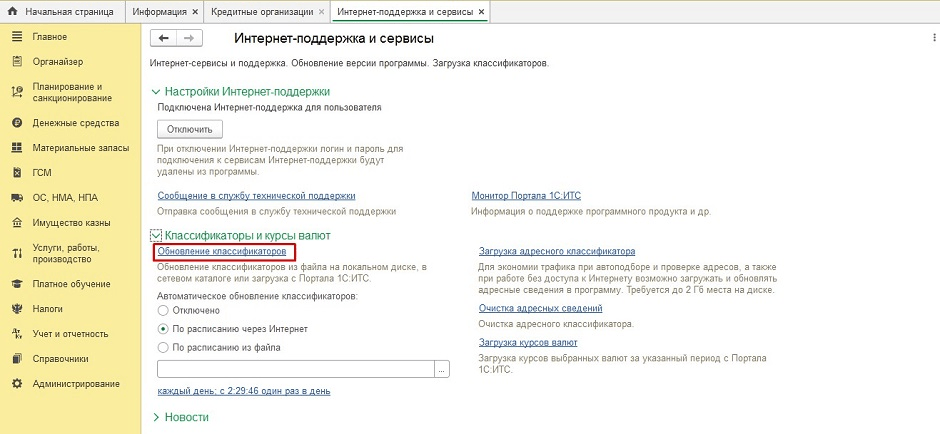Viewport: 940px width, 434px height.
Task: Collapse the Настройки Интернет-поддержки section
Action: coord(155,91)
